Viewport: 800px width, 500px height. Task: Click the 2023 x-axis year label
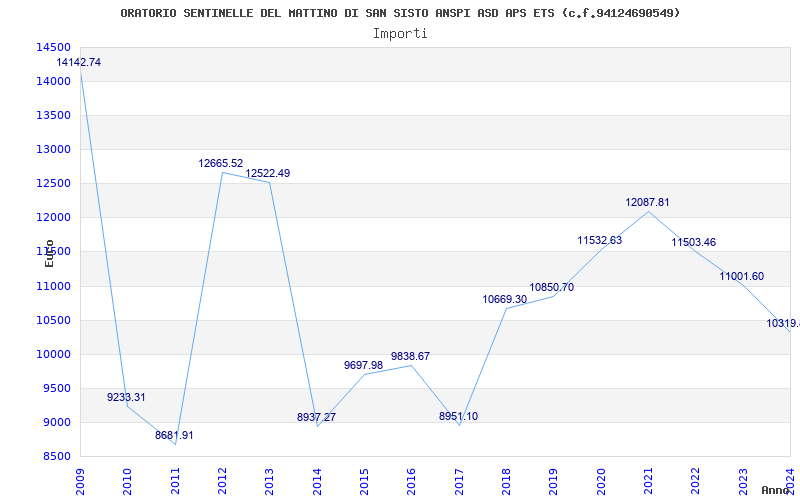click(x=743, y=481)
